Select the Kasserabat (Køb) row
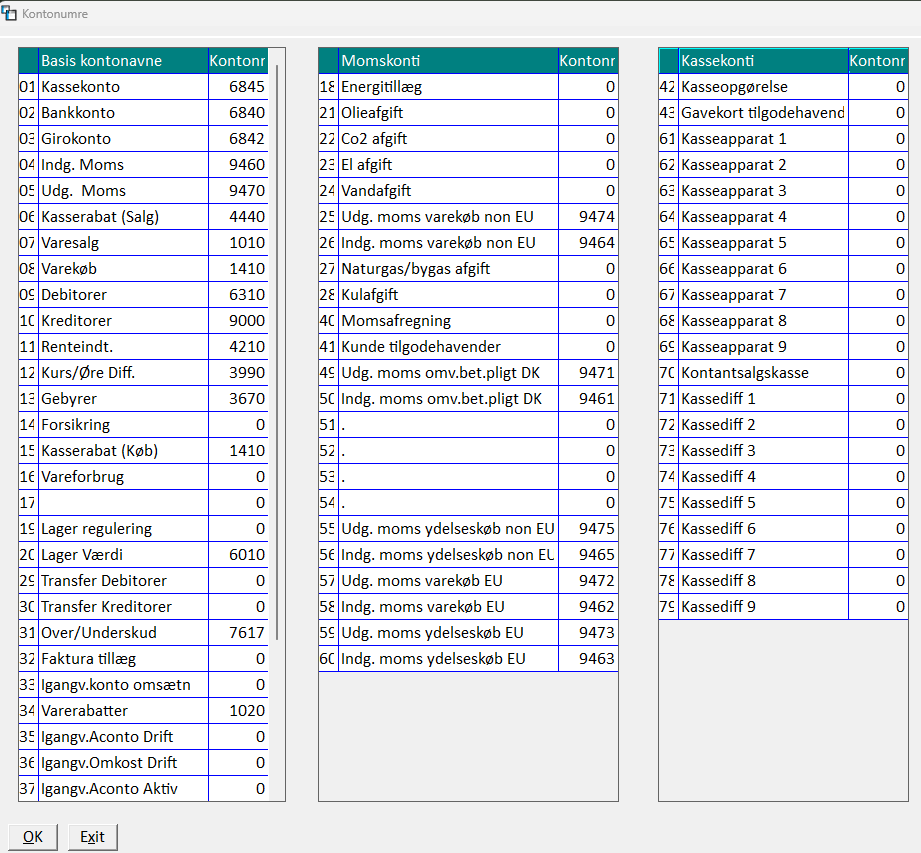921x853 pixels. [143, 451]
